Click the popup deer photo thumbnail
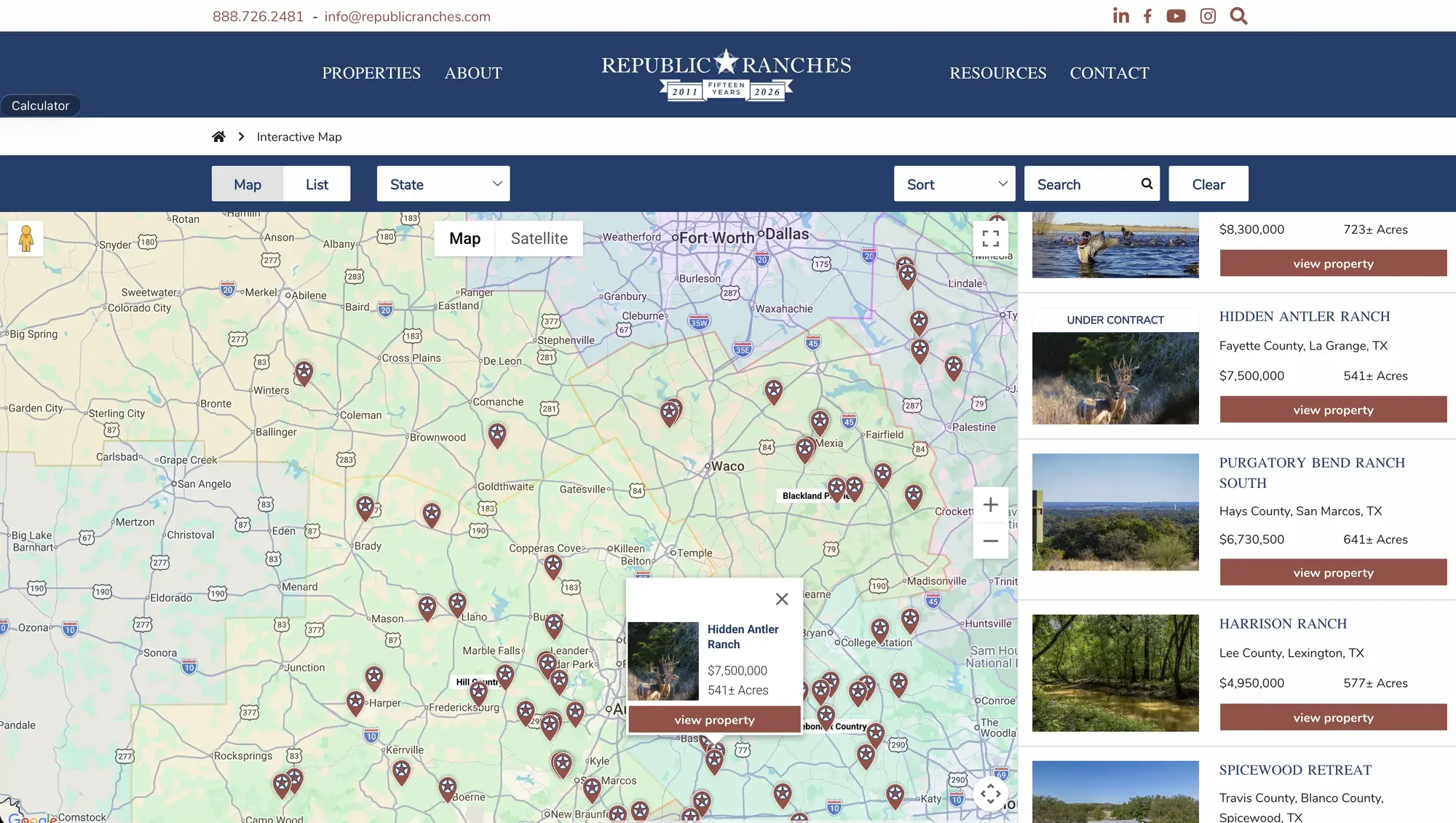 [662, 661]
